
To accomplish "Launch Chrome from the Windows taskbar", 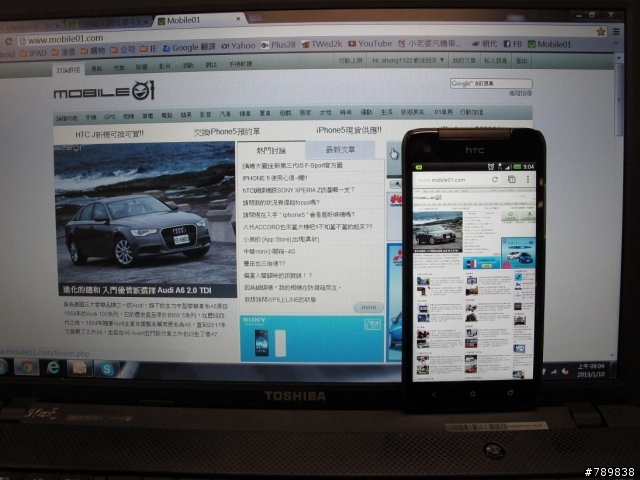I will pos(27,367).
